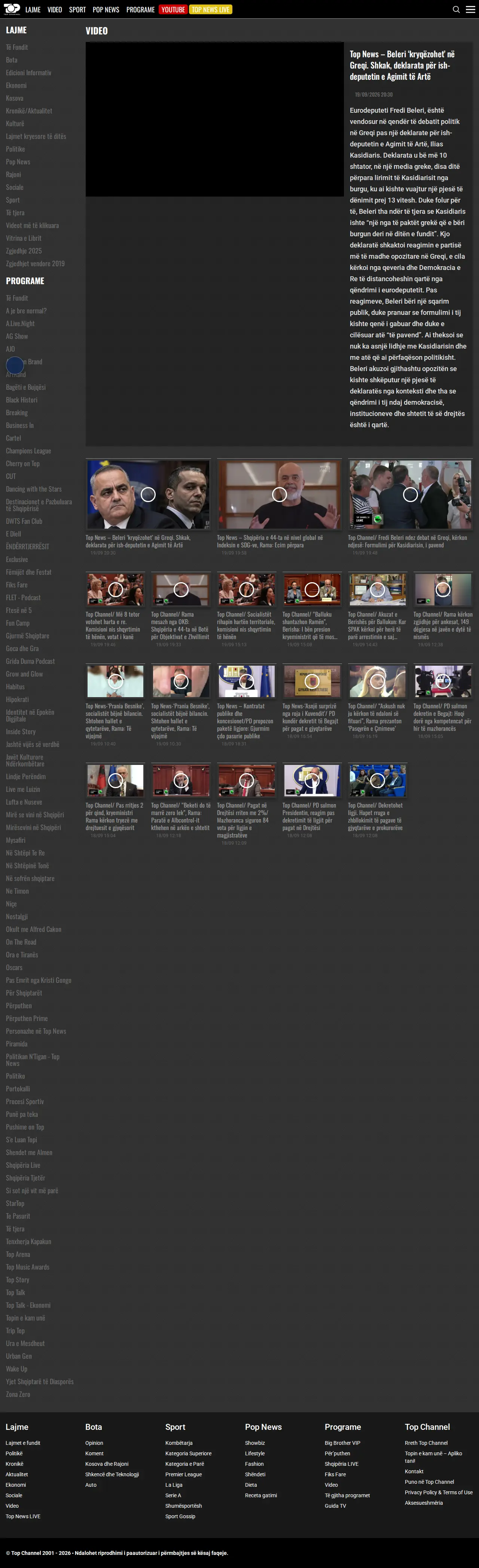The height and width of the screenshot is (1568, 479).
Task: Open the Privacy Policy & Terms link
Action: coord(439,1492)
